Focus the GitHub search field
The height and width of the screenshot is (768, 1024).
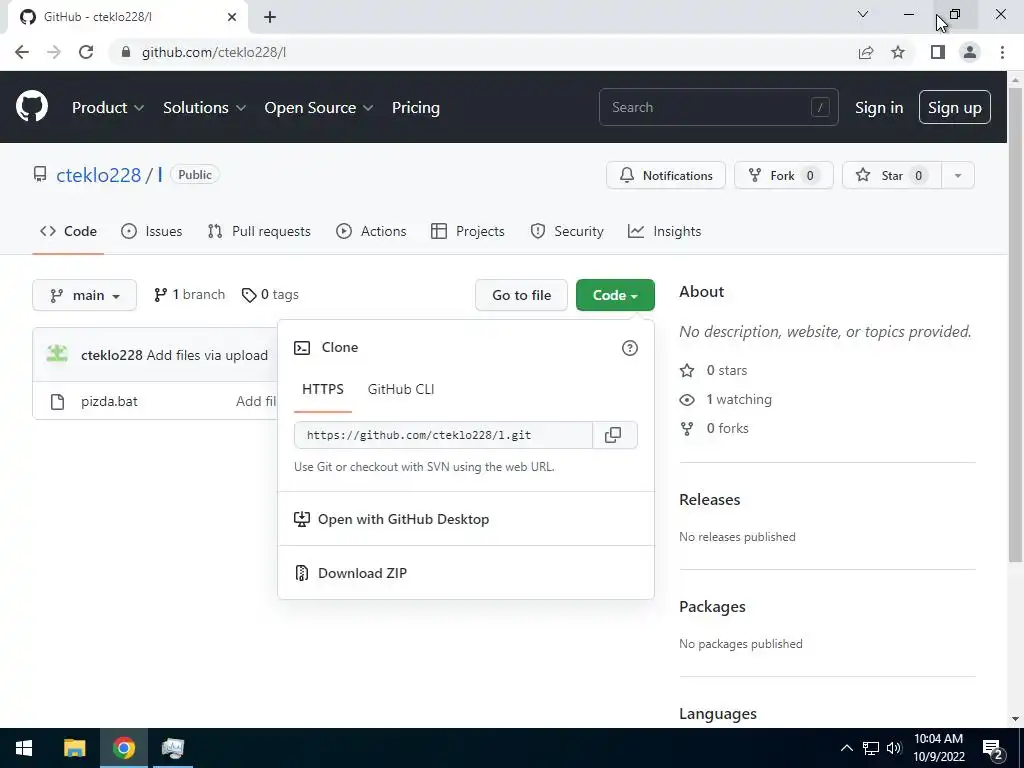[718, 107]
